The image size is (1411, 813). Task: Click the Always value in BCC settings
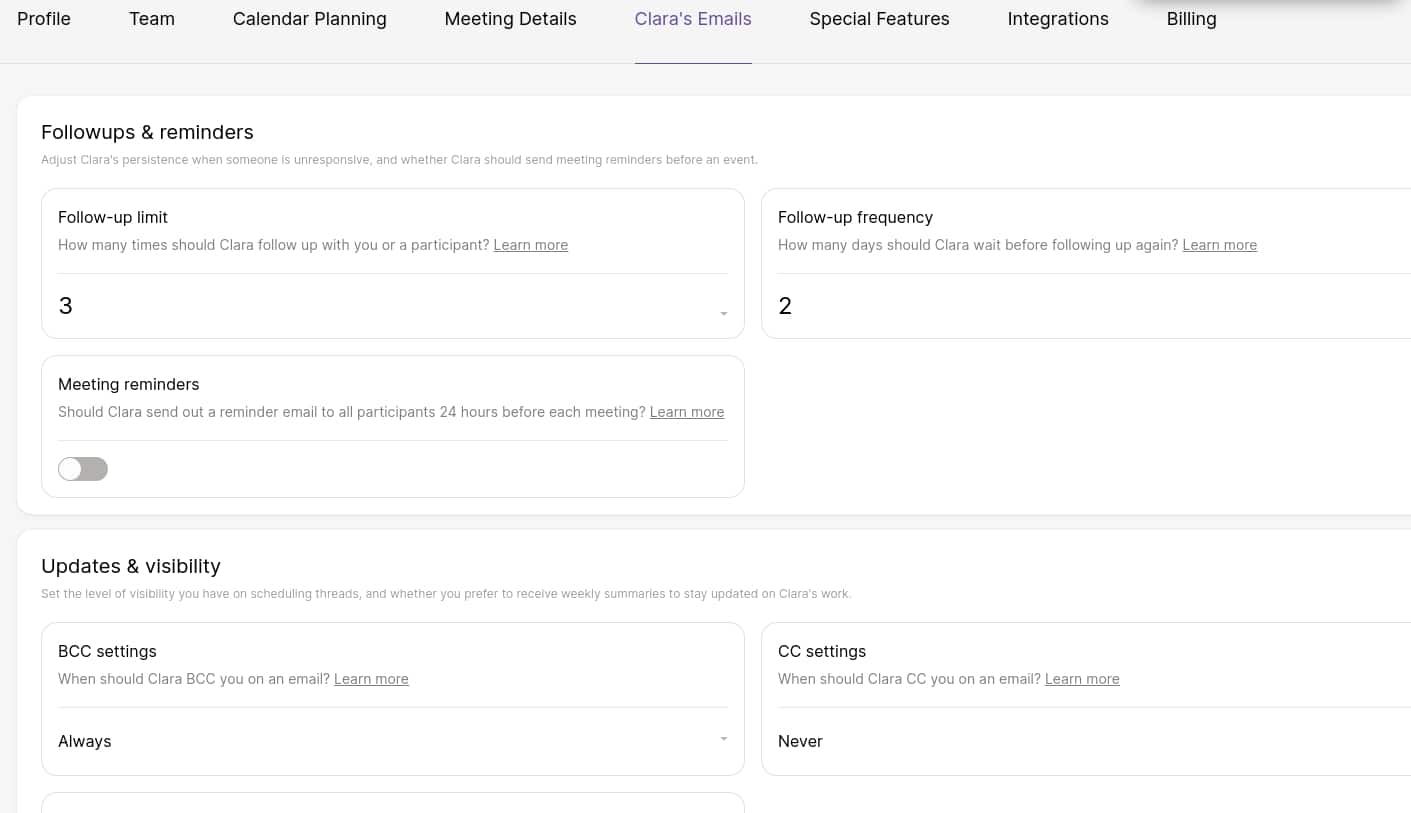pyautogui.click(x=85, y=741)
